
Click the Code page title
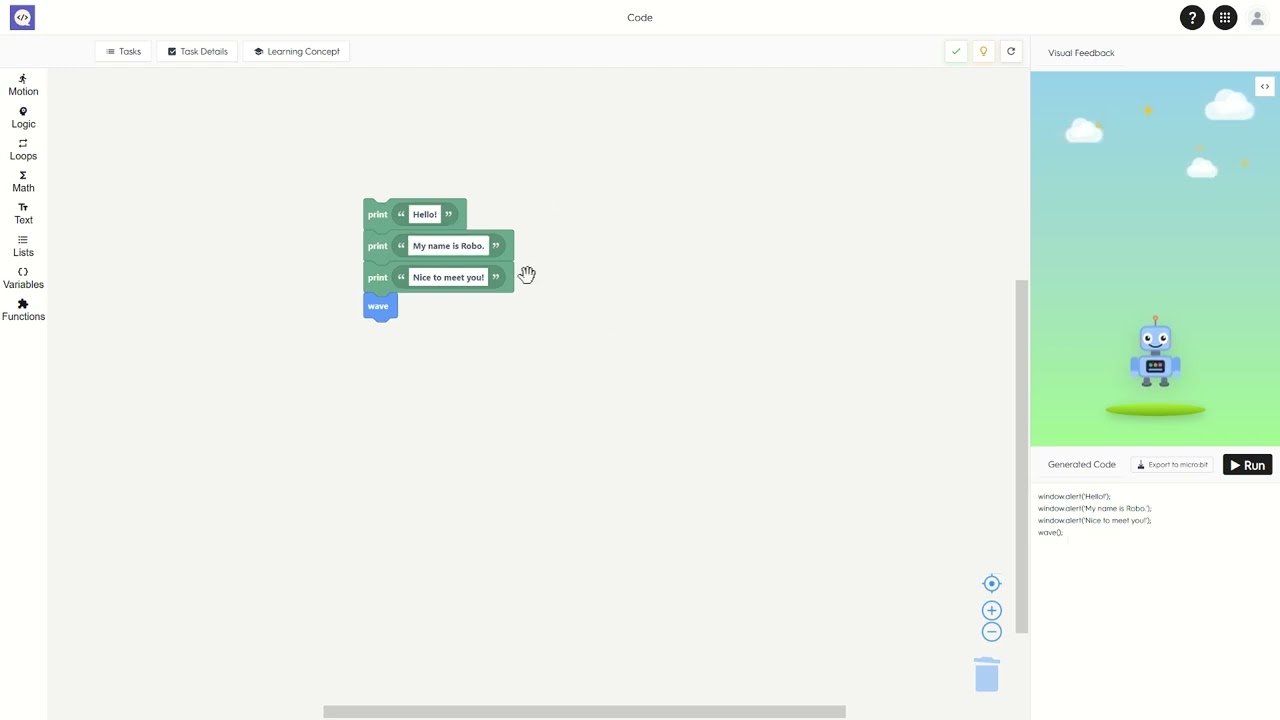(640, 17)
